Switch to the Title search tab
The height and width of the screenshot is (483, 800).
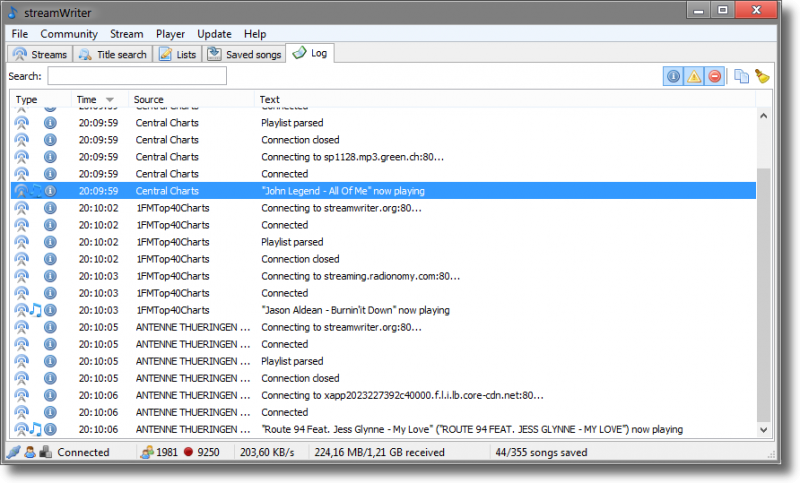click(113, 54)
